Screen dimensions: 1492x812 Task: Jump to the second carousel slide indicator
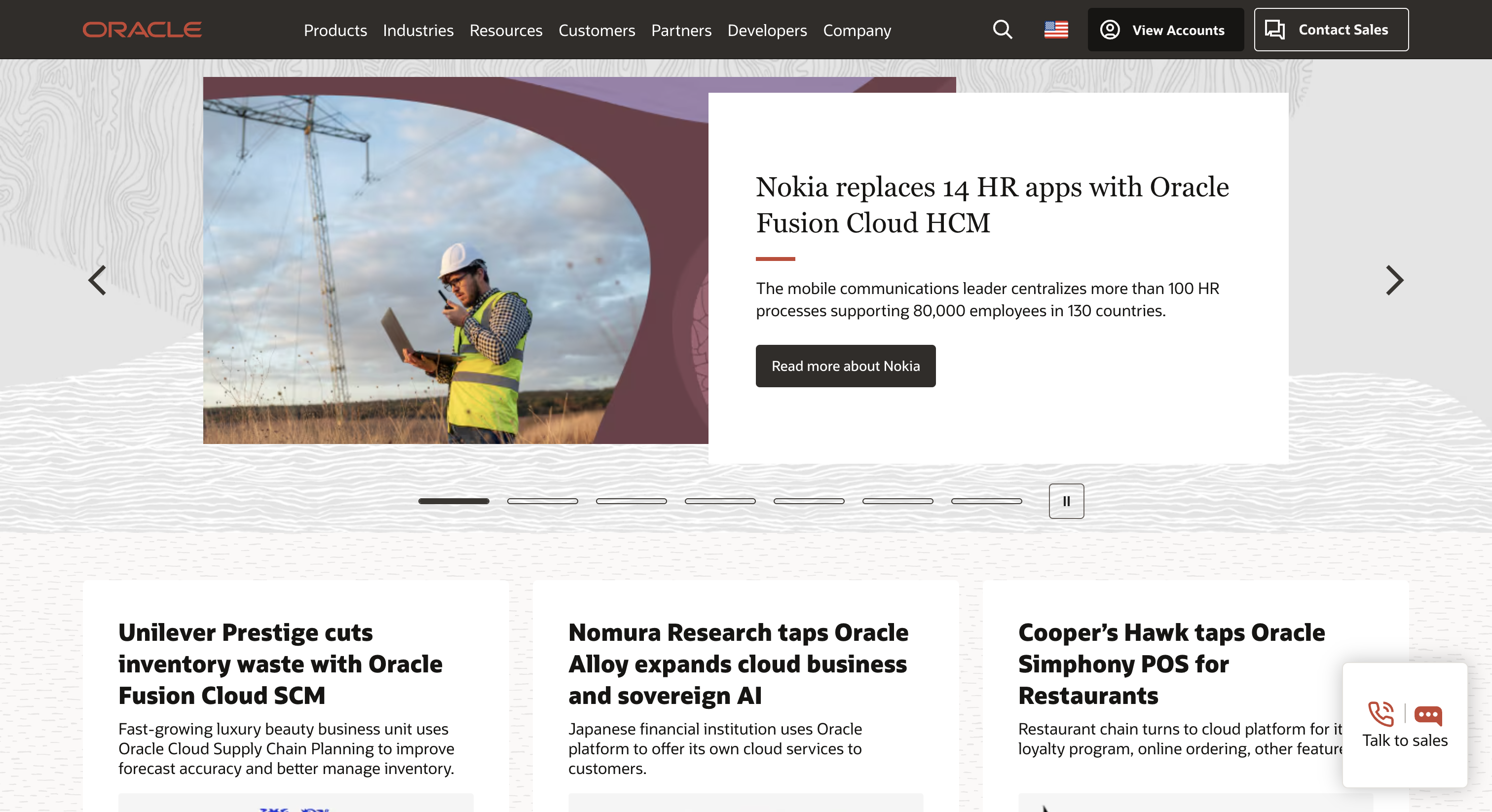[542, 501]
